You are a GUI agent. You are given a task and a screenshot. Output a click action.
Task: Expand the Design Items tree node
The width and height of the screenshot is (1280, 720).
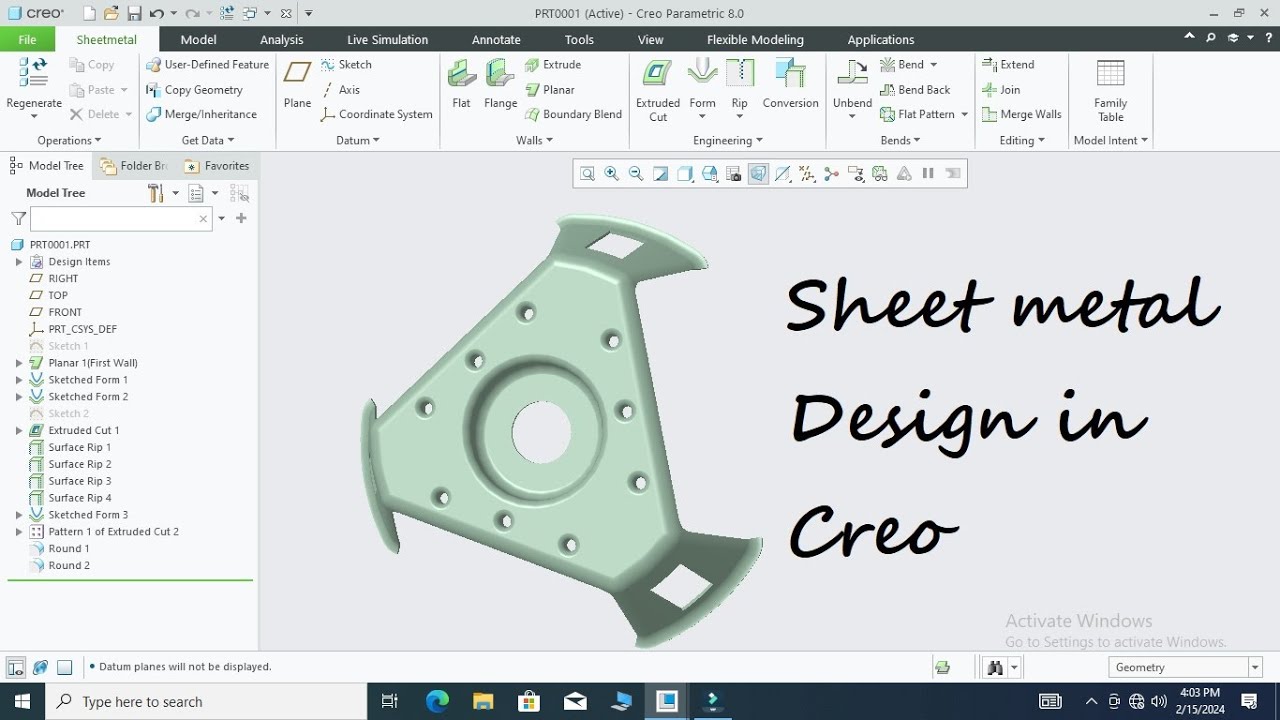click(x=19, y=262)
